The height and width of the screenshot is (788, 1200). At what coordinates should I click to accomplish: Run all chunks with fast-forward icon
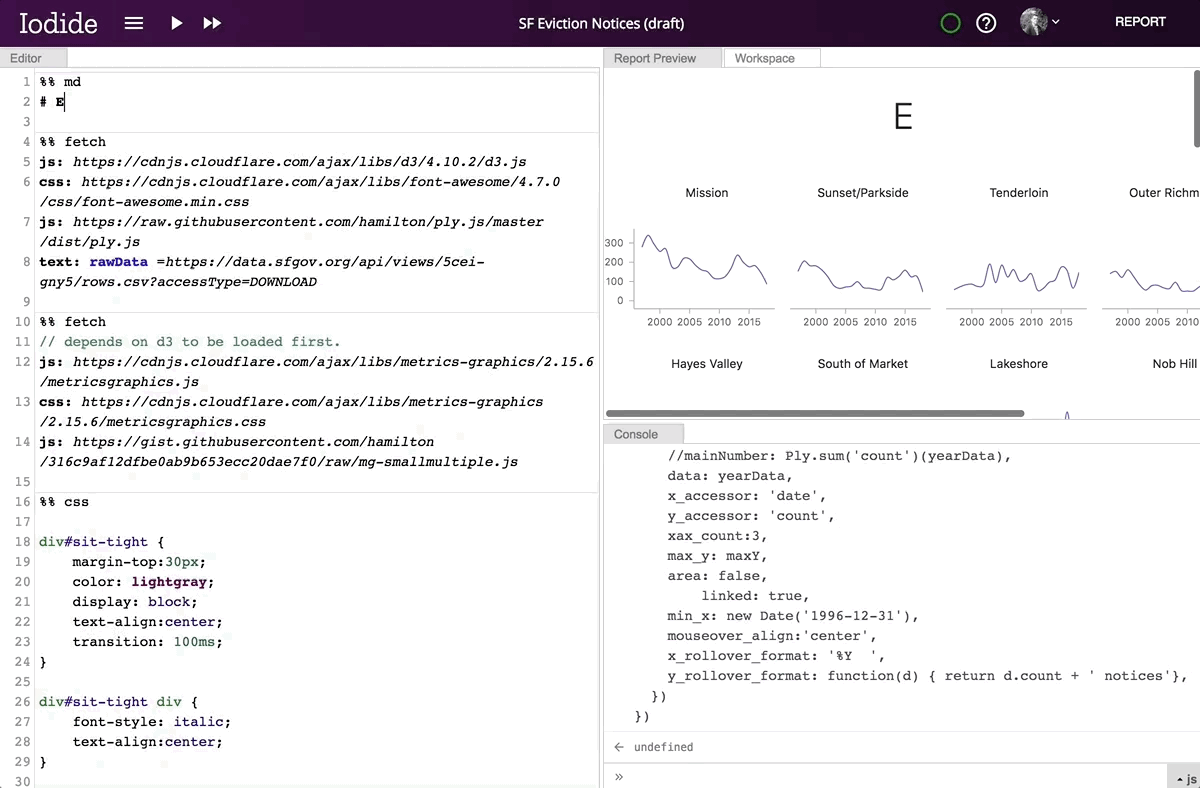point(212,23)
